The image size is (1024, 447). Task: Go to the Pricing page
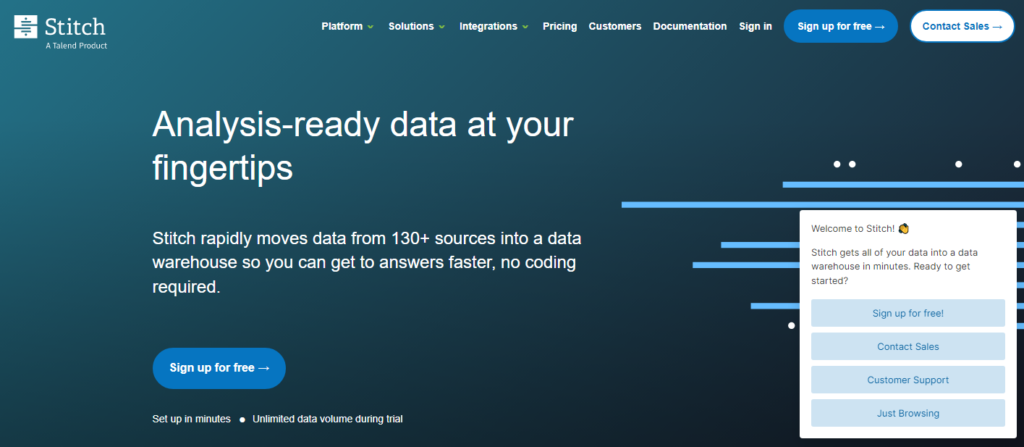[x=560, y=27]
